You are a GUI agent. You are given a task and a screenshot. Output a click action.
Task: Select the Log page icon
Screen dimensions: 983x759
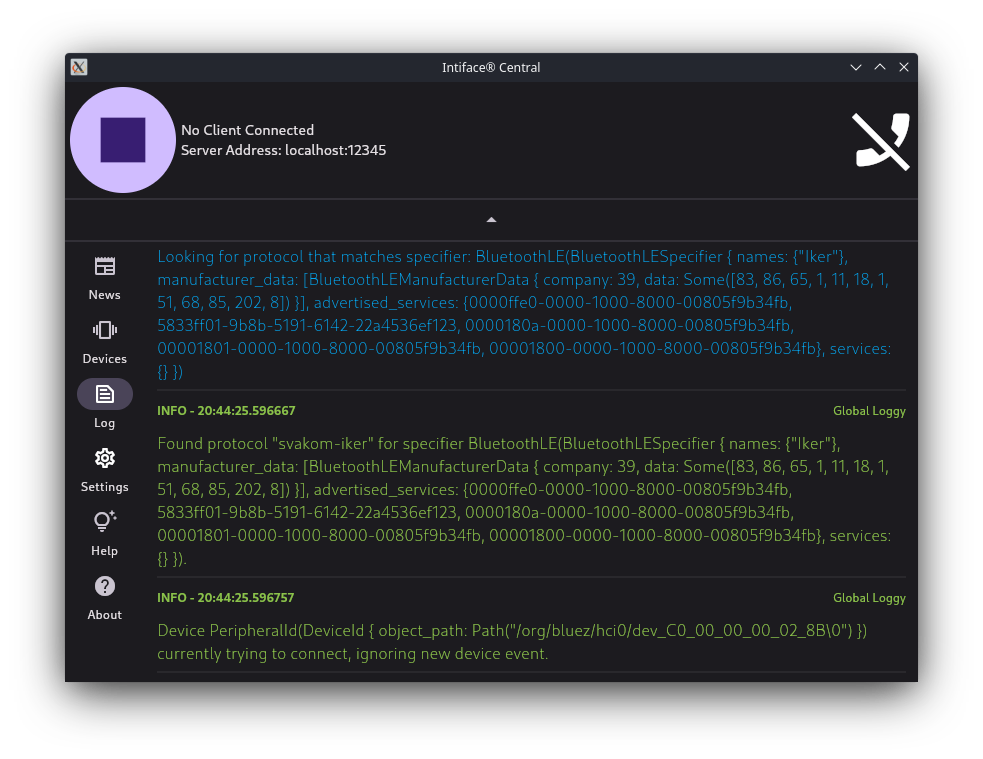[105, 394]
